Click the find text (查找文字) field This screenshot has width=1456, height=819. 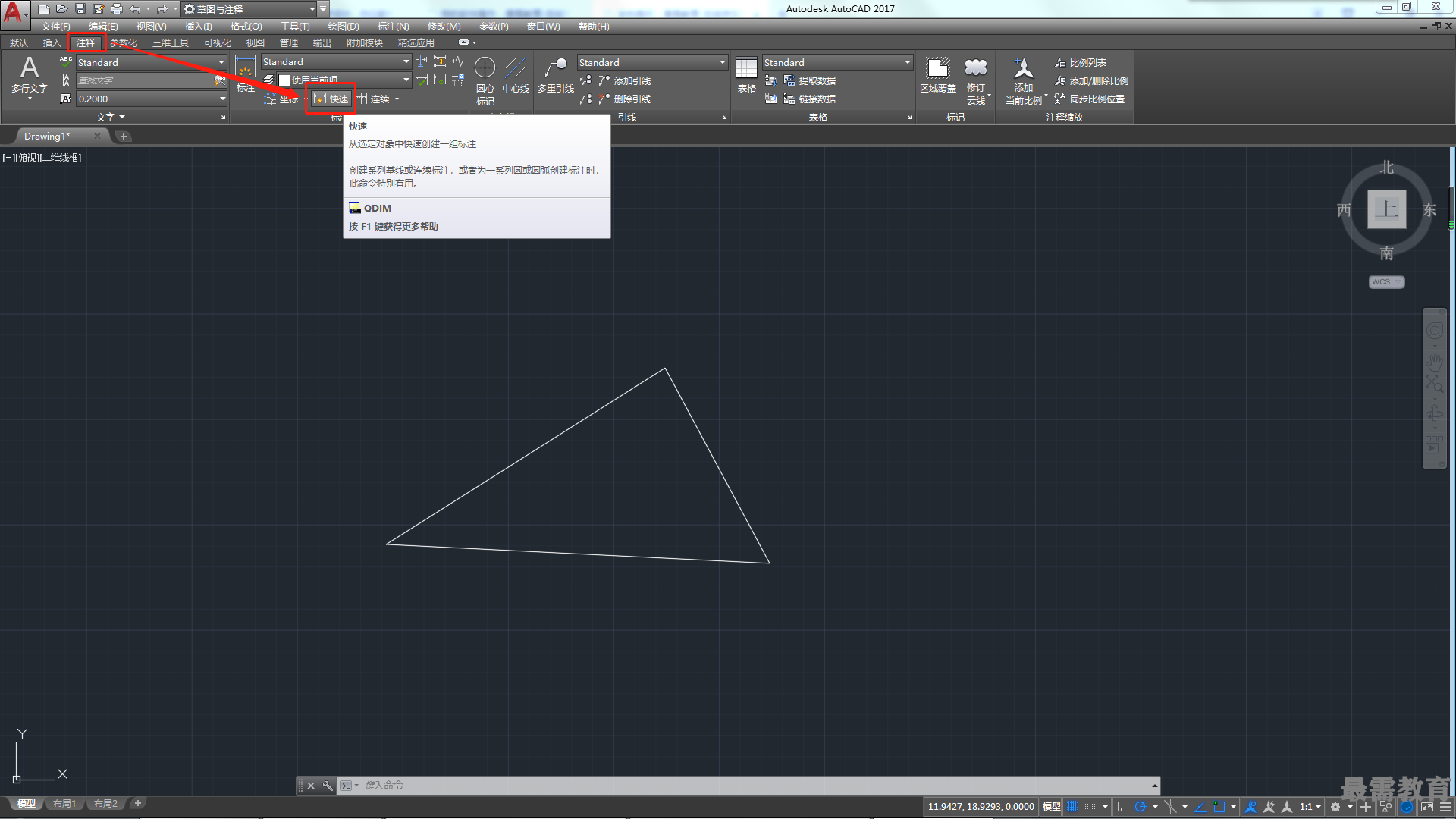coord(146,80)
